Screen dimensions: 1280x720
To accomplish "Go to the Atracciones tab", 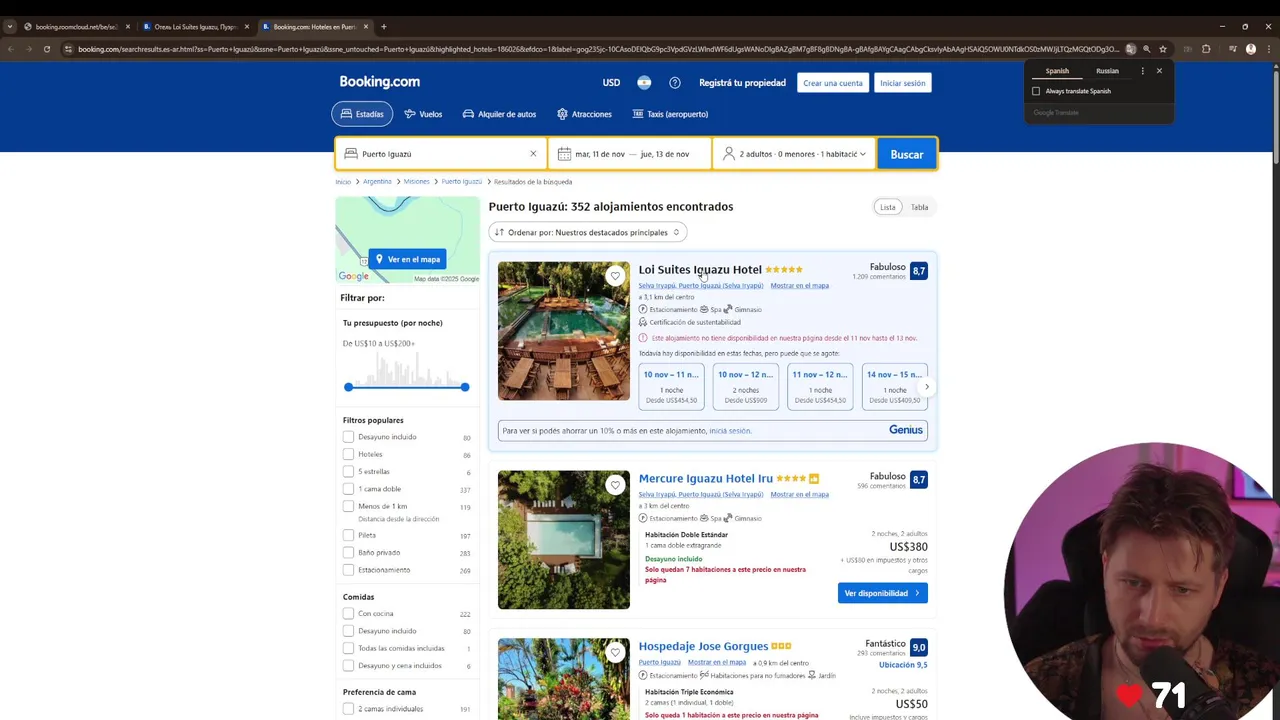I will pos(584,114).
